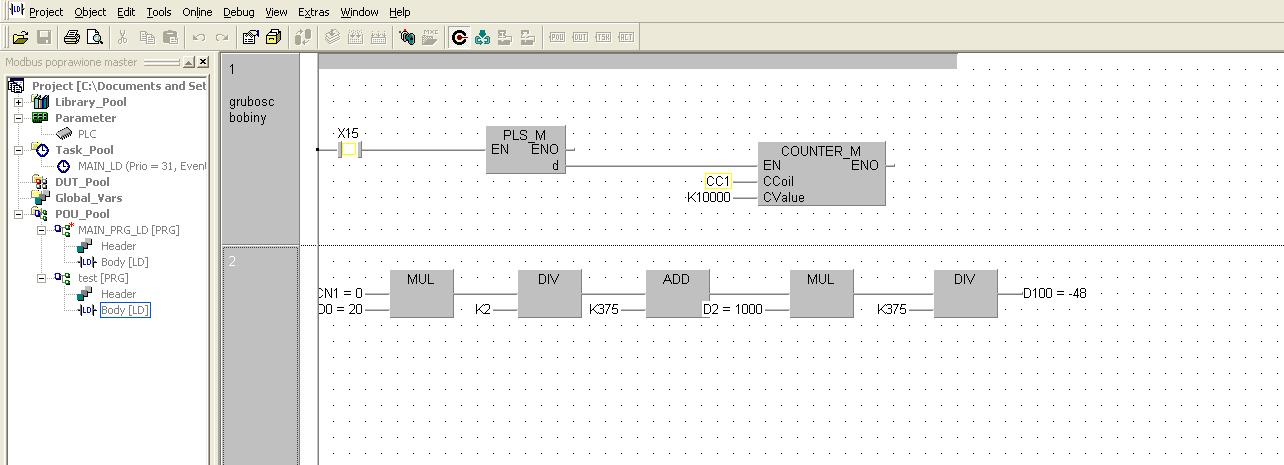Open the Tools menu
The height and width of the screenshot is (465, 1284).
[x=159, y=12]
